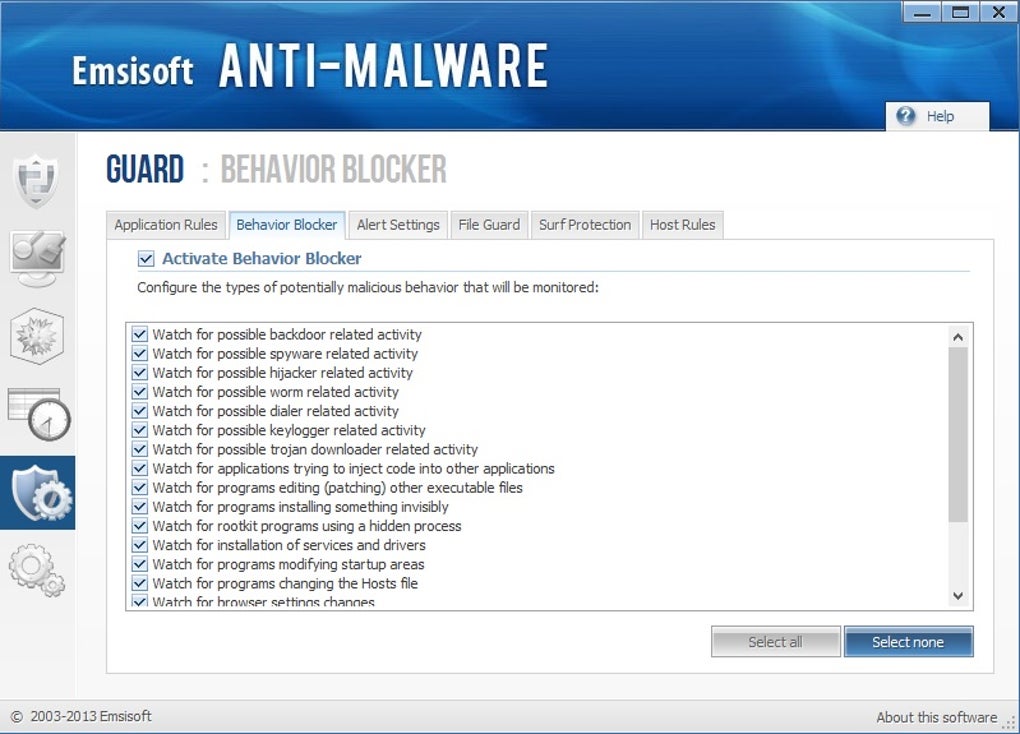Click the Select none button

908,642
